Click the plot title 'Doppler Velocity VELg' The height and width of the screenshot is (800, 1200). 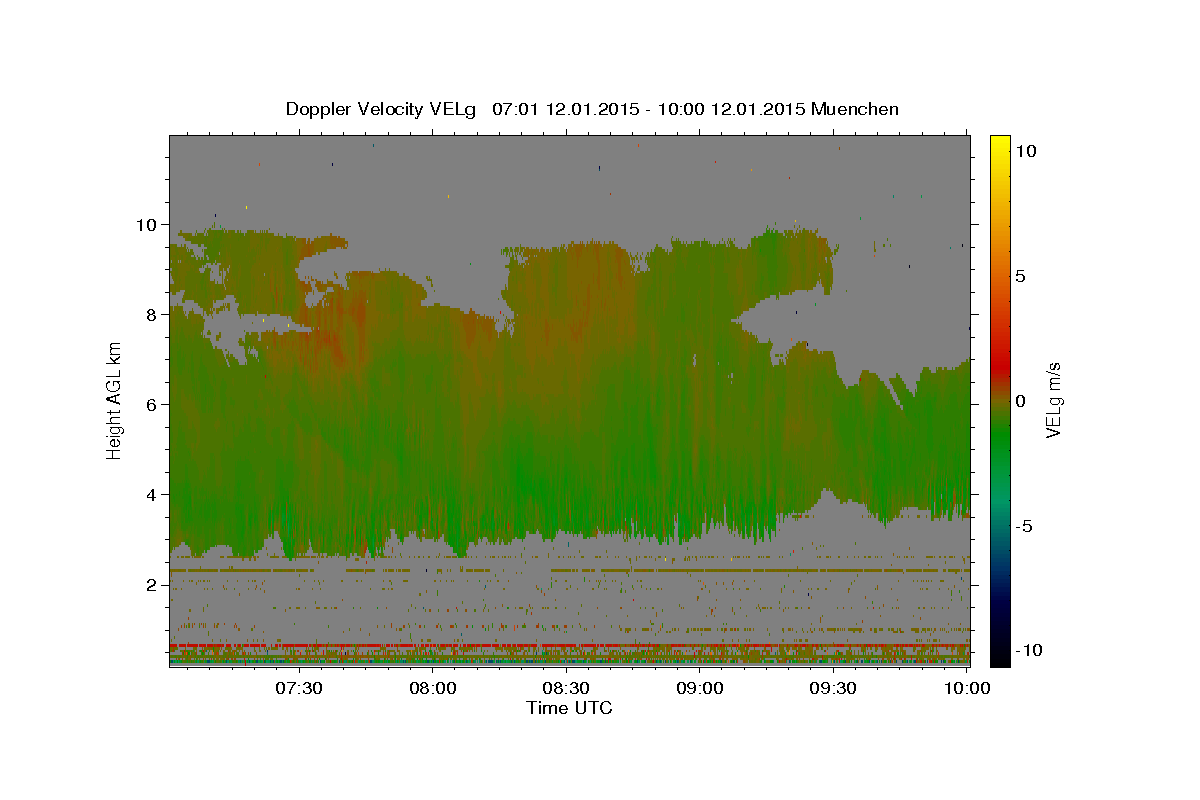381,109
